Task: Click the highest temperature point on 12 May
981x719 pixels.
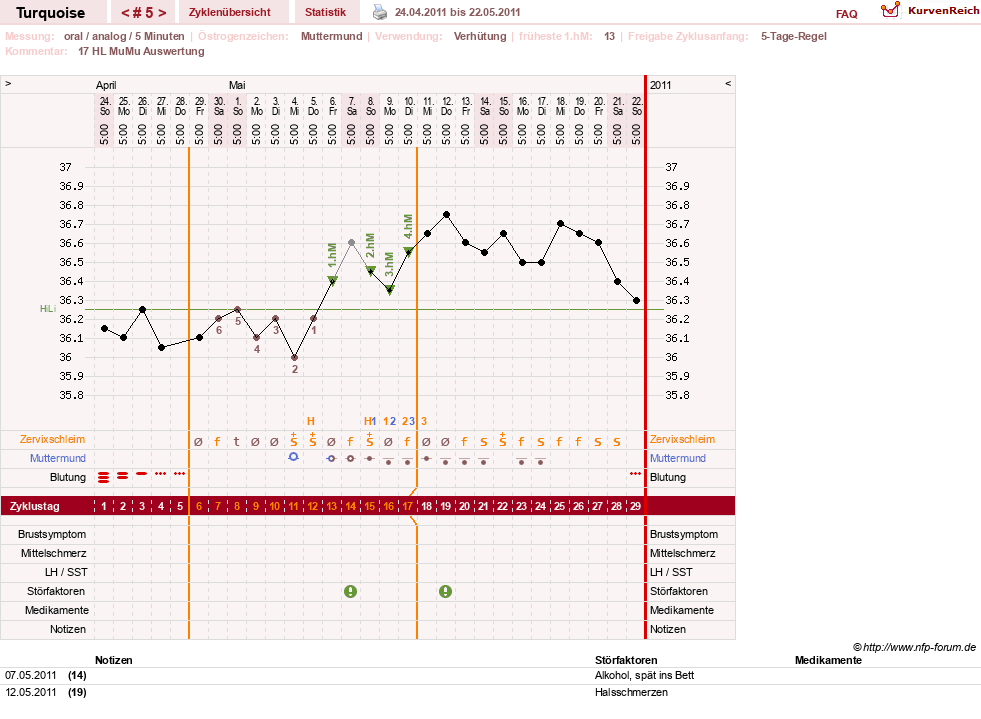Action: coord(446,215)
